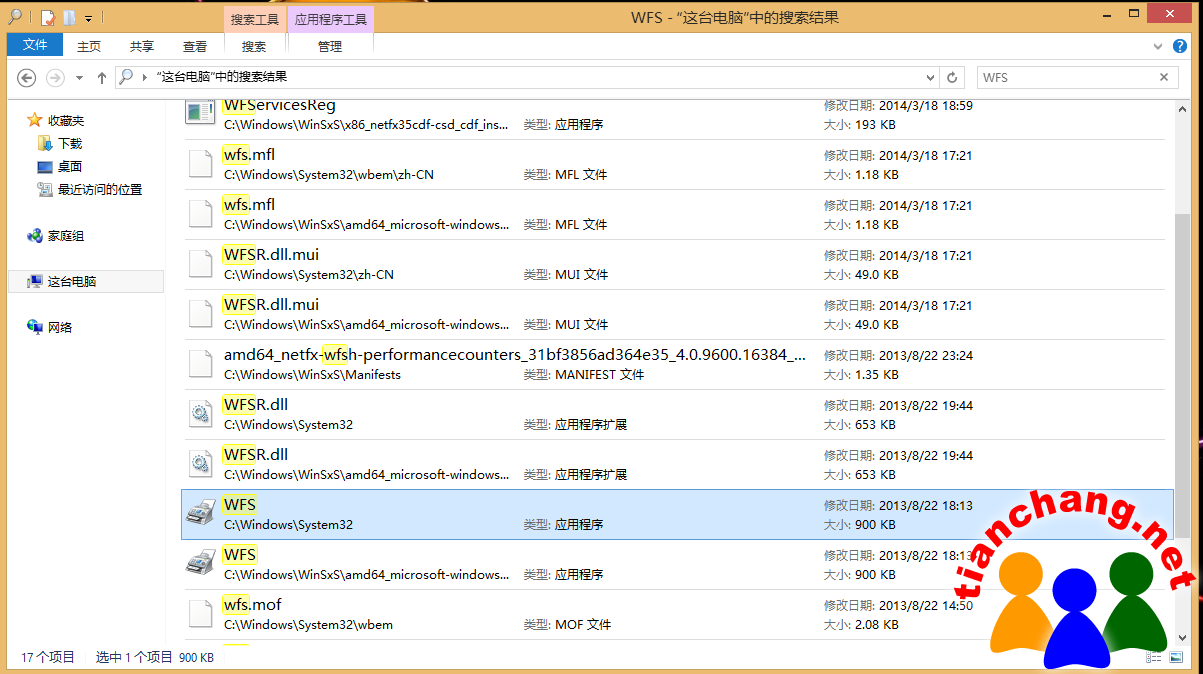Switch to the 主页 ribbon tab
This screenshot has height=674, width=1203.
[89, 46]
